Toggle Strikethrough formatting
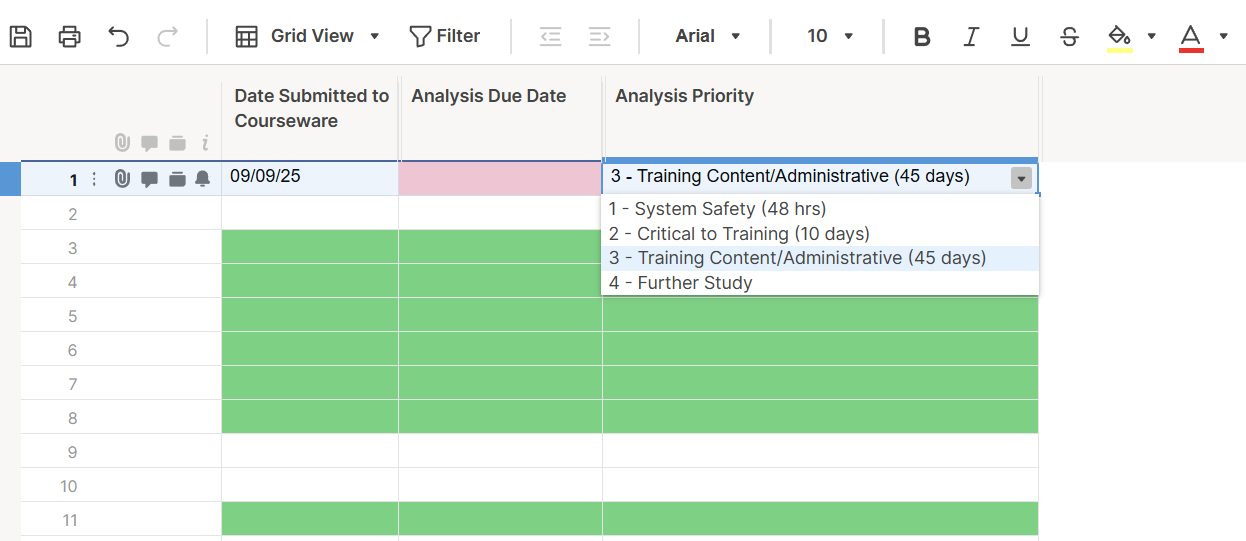This screenshot has width=1246, height=541. 1069,37
